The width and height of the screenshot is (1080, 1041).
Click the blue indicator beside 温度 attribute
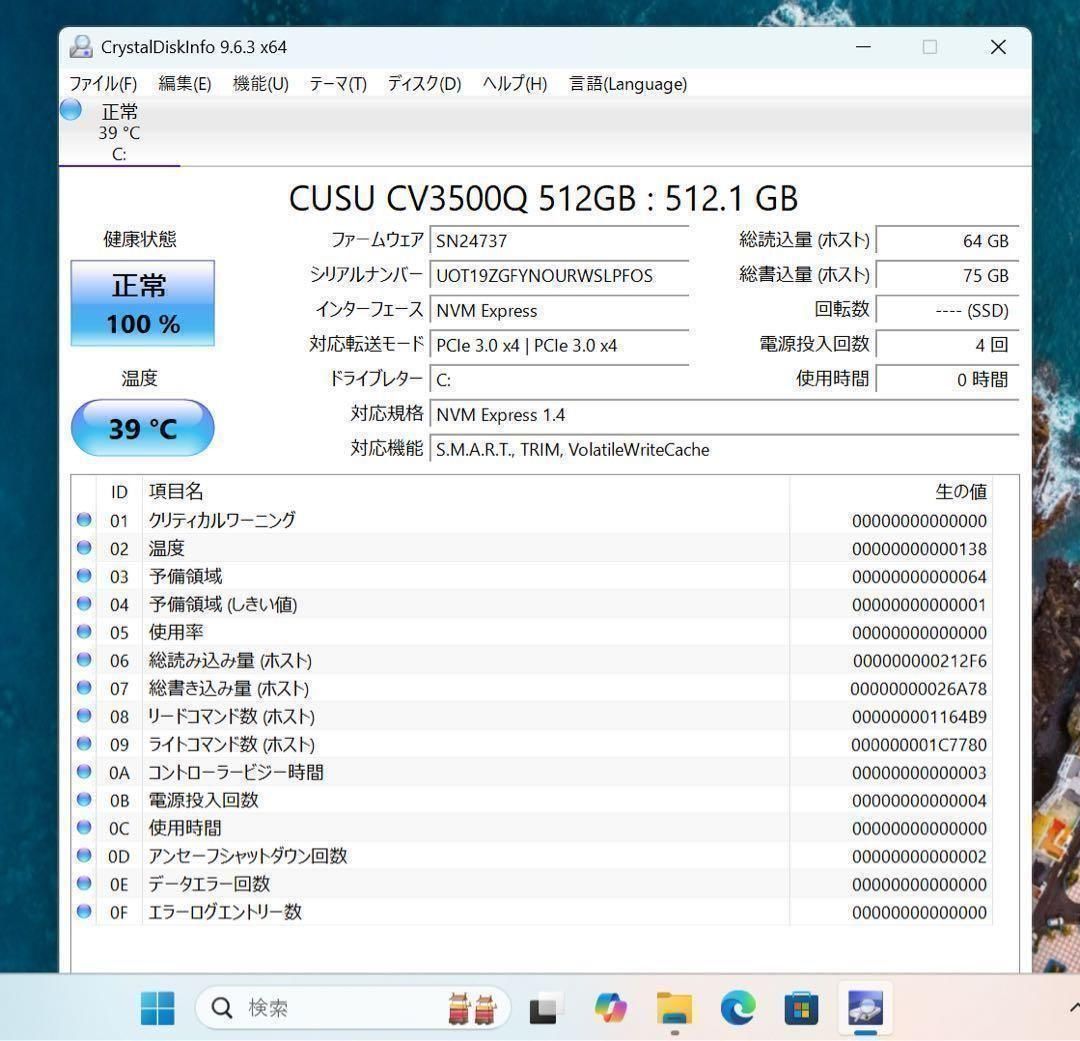pos(84,548)
